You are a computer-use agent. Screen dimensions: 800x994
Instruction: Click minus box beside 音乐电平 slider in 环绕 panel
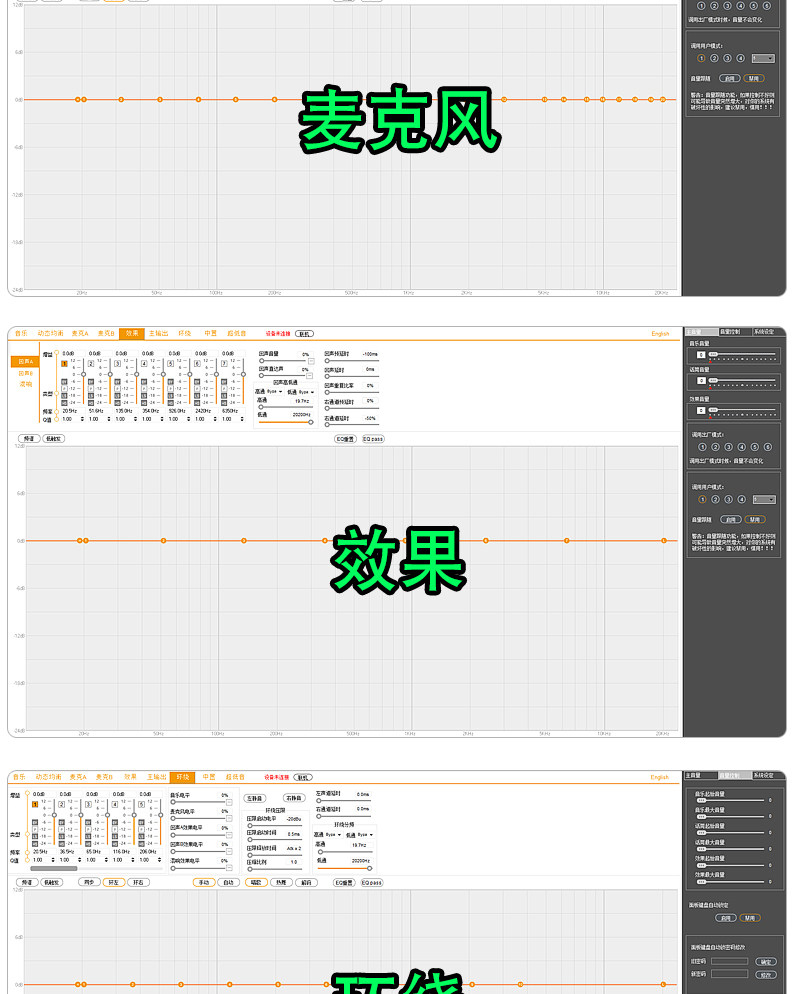point(229,802)
